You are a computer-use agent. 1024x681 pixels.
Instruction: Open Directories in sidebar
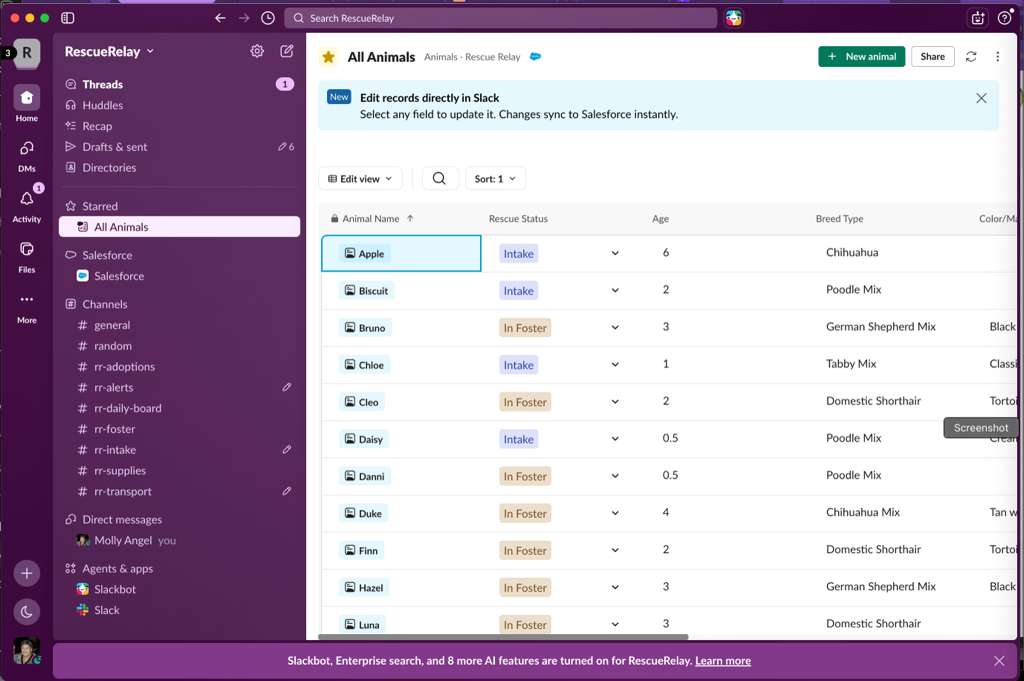(x=179, y=168)
